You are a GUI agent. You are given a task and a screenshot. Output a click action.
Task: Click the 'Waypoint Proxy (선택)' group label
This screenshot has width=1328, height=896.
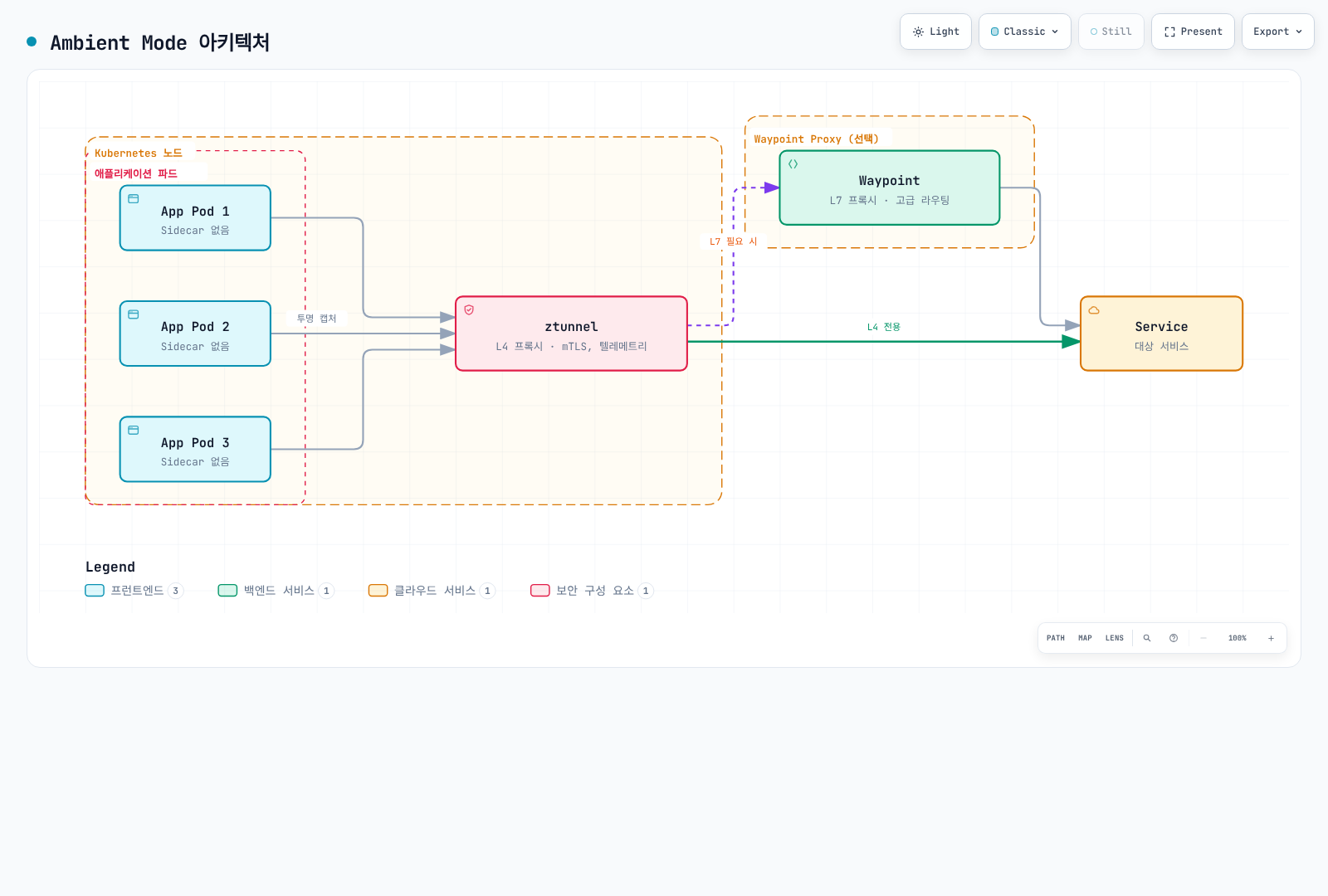[816, 139]
